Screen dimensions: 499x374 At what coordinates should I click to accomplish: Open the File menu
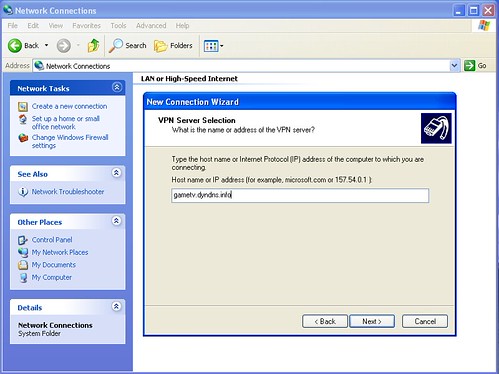coord(13,26)
